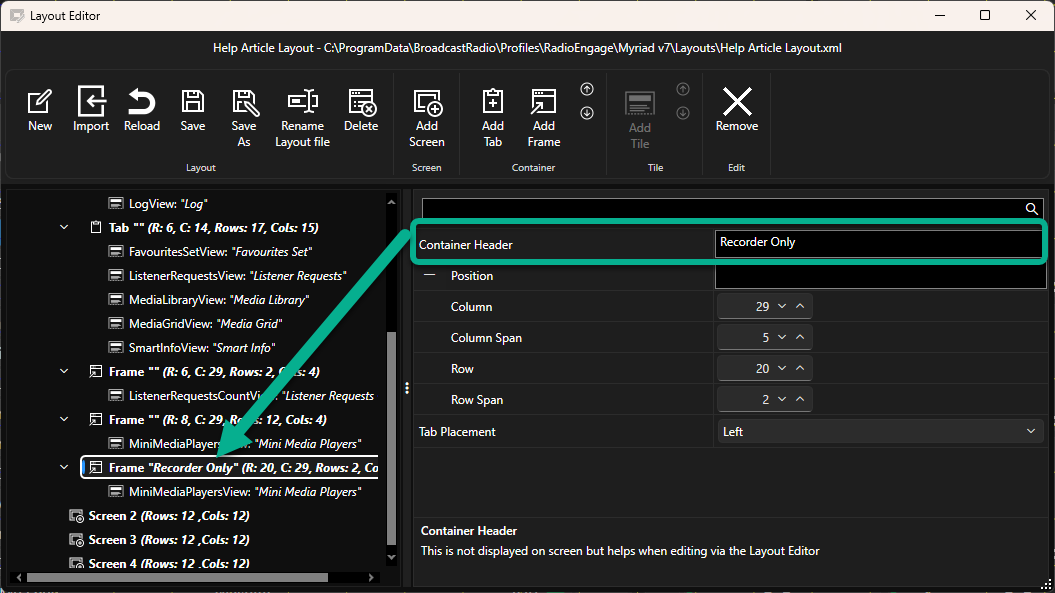Viewport: 1055px width, 593px height.
Task: Decrease the Row Span value
Action: [782, 399]
